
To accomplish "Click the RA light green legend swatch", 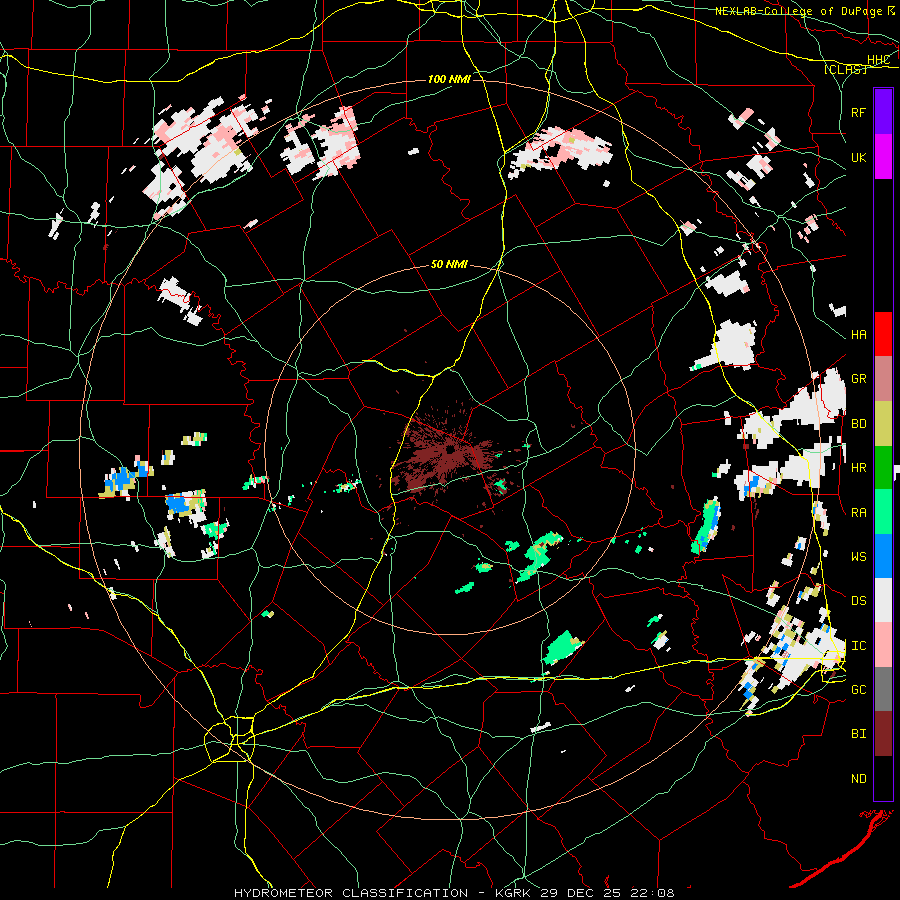I will 883,512.
